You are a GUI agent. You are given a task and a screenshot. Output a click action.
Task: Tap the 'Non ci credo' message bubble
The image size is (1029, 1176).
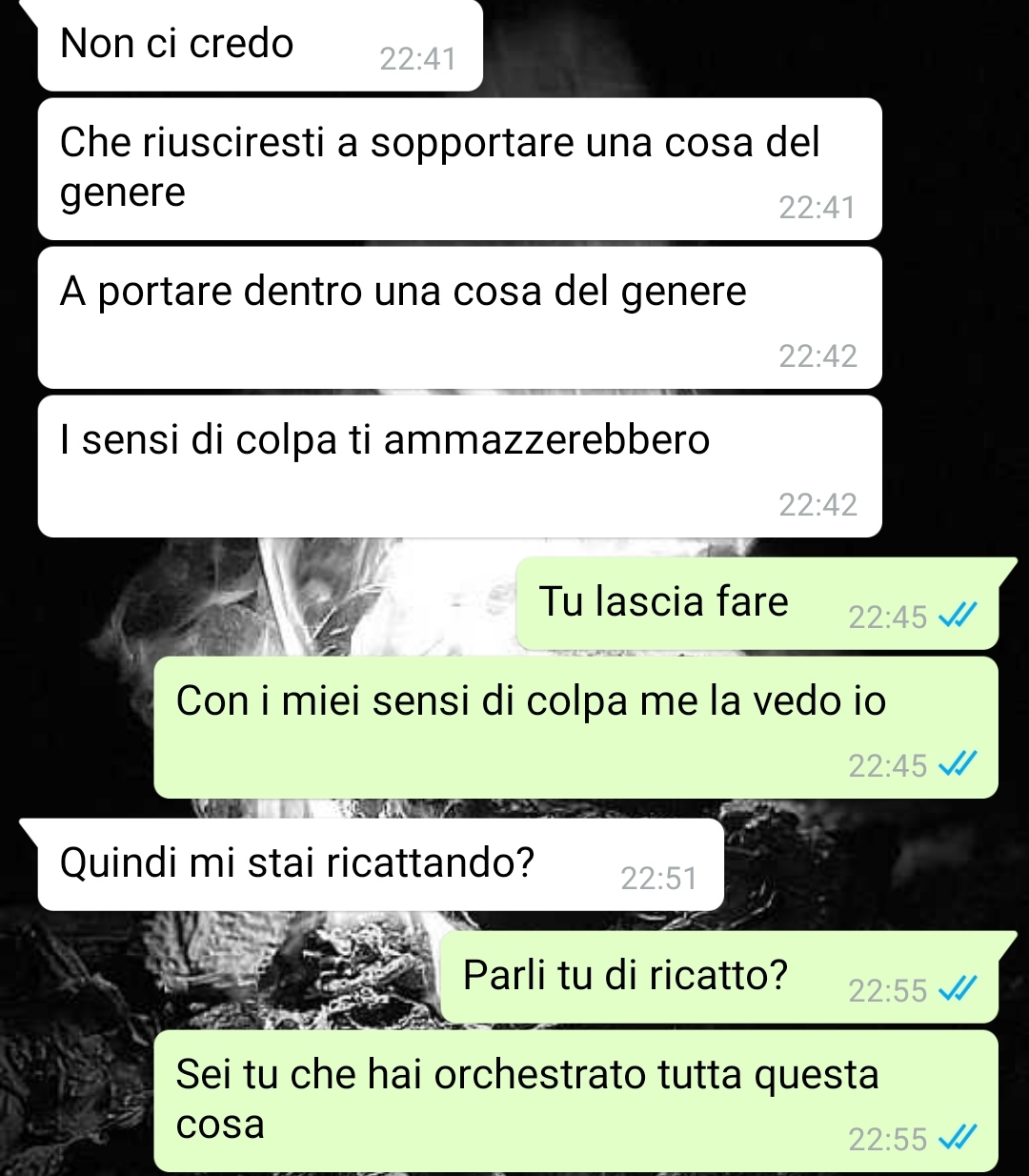pos(260,46)
